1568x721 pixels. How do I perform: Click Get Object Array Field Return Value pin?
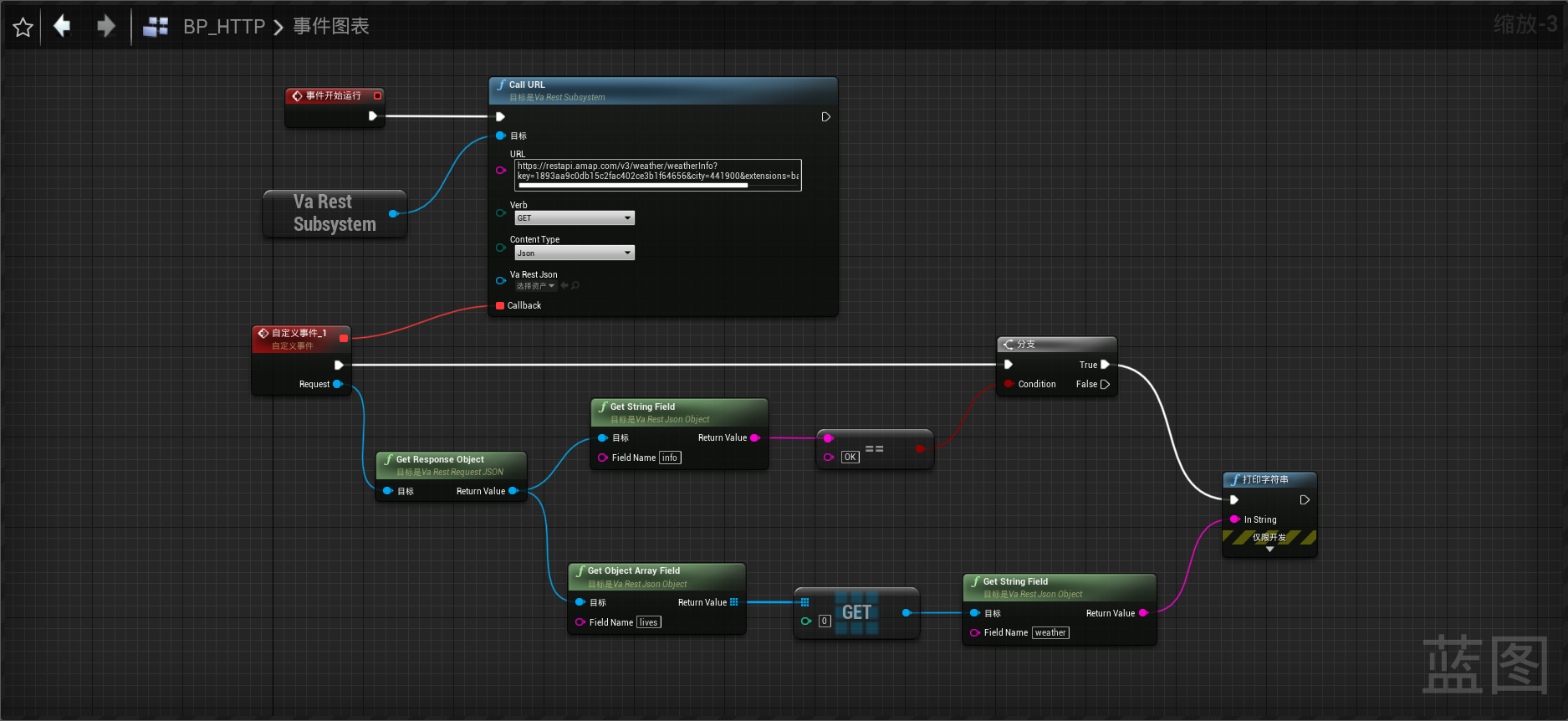click(733, 602)
